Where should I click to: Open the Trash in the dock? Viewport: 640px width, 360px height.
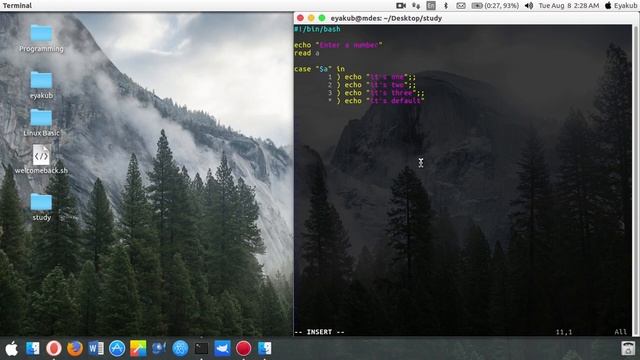(628, 349)
